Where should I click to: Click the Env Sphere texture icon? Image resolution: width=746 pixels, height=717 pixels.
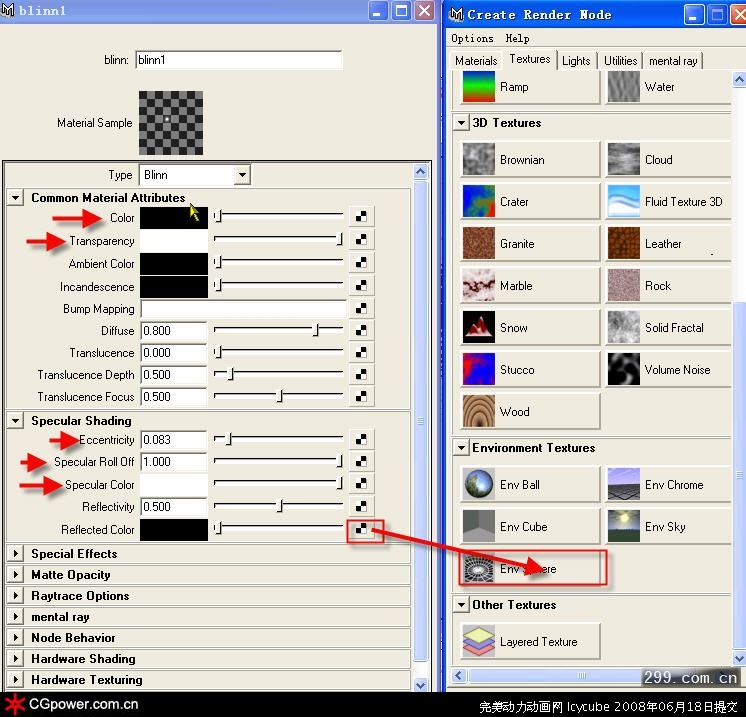tap(478, 569)
